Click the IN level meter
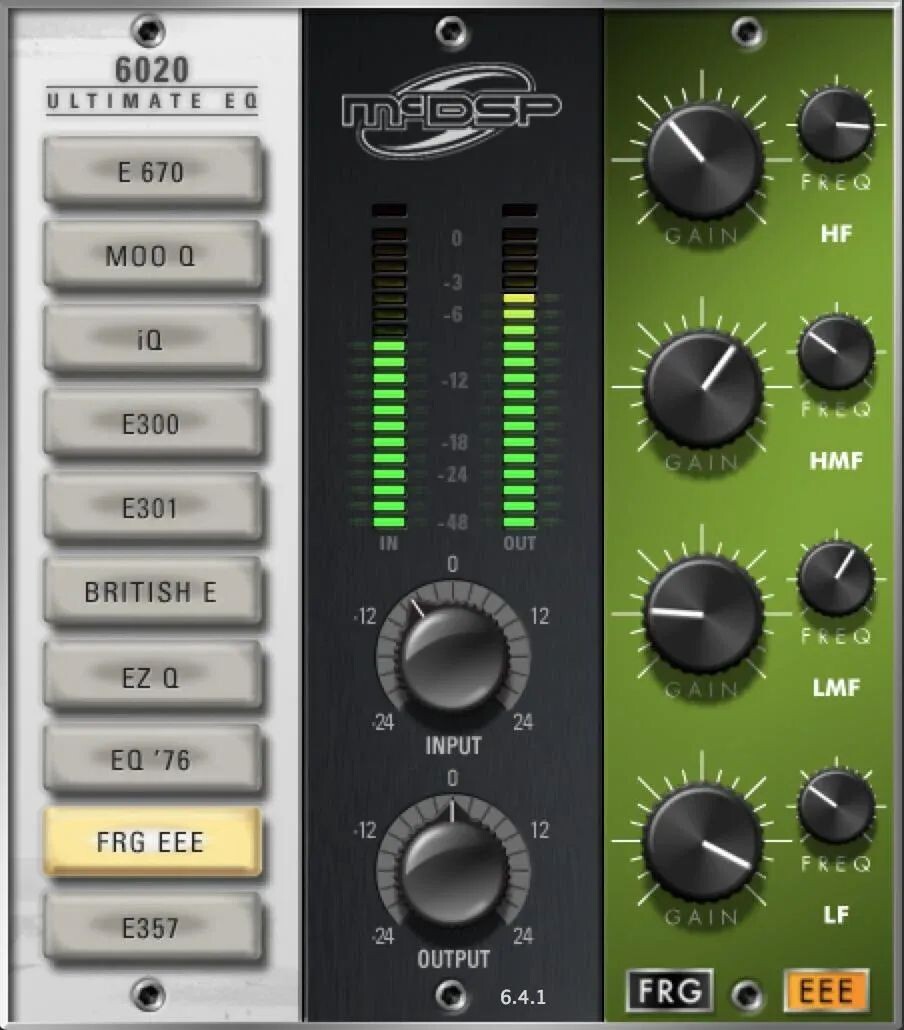The width and height of the screenshot is (904, 1030). tap(389, 367)
